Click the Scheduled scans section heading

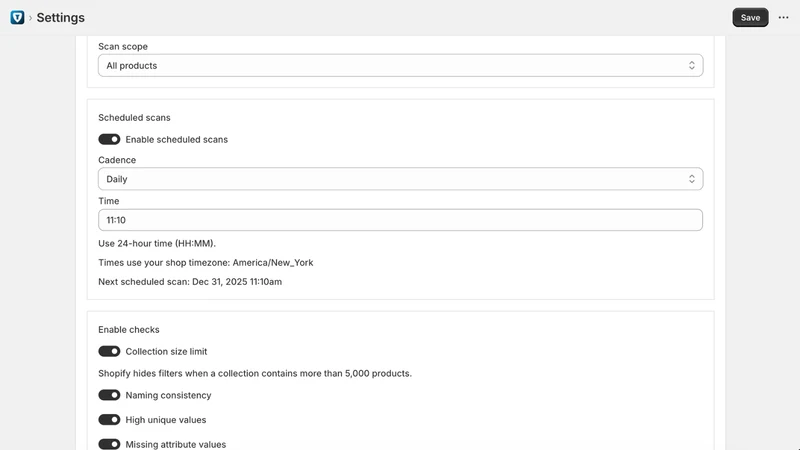[134, 117]
